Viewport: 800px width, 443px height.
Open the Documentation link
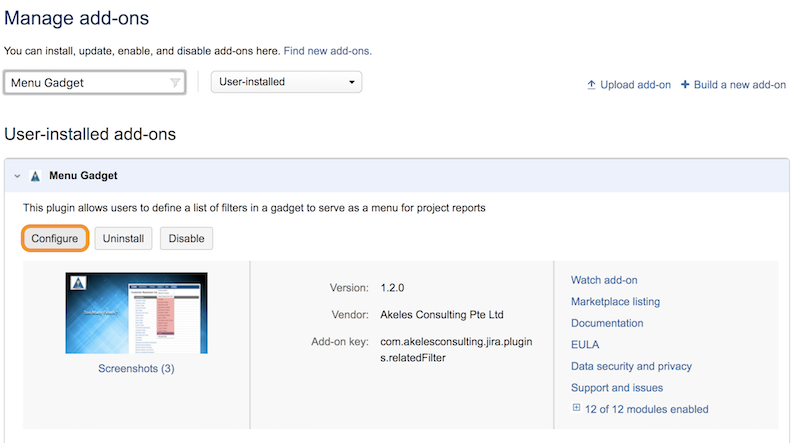point(607,323)
